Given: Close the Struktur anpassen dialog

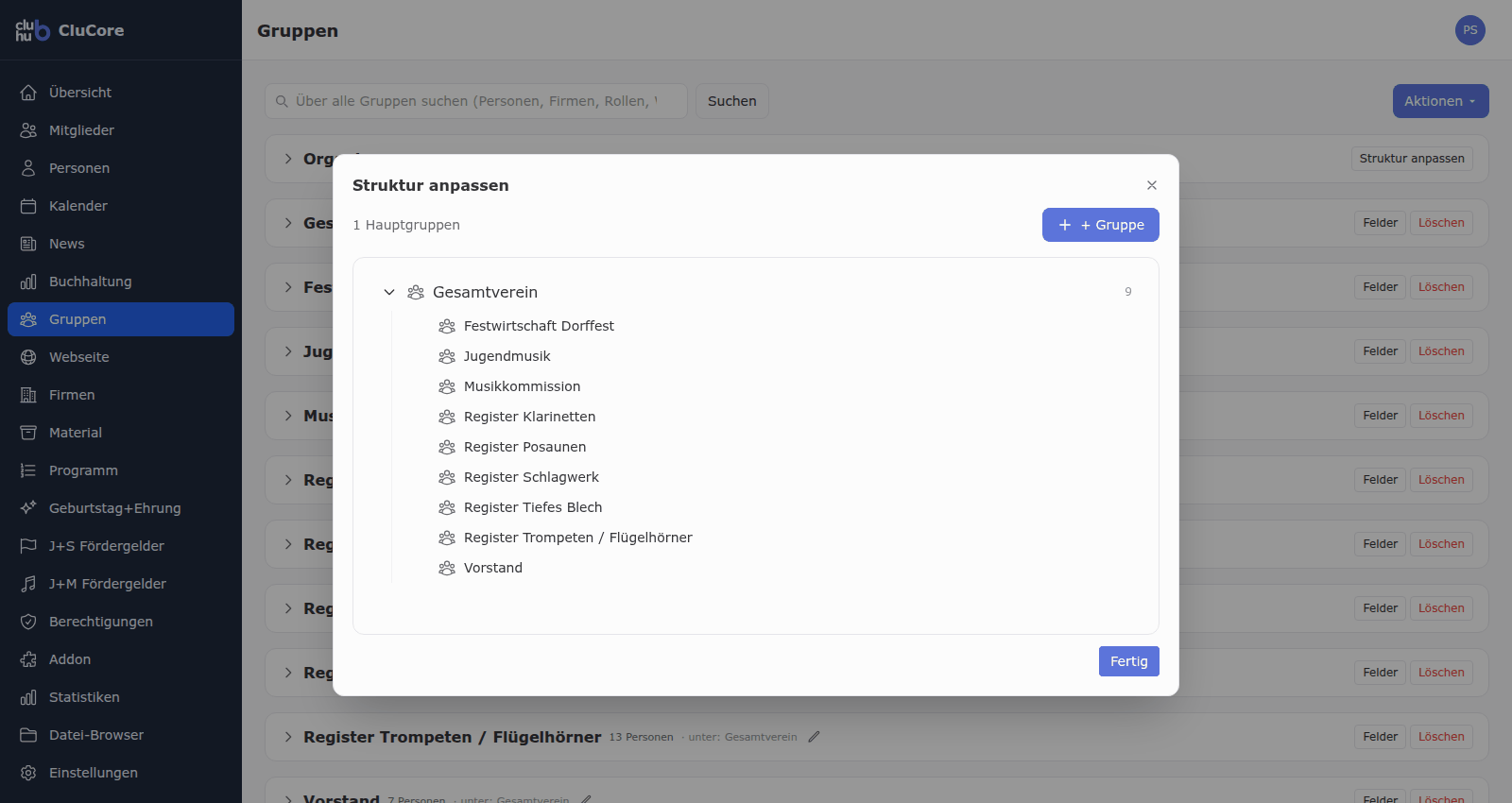Looking at the screenshot, I should click(1151, 185).
